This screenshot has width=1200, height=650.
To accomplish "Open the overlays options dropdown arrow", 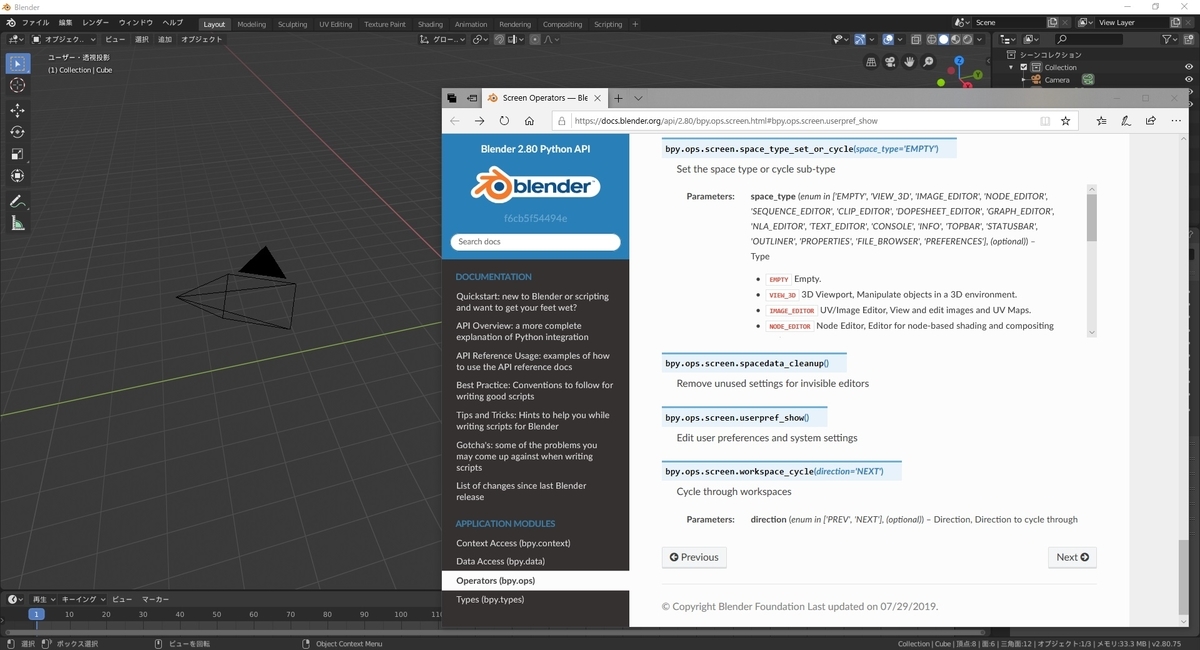I will click(899, 39).
